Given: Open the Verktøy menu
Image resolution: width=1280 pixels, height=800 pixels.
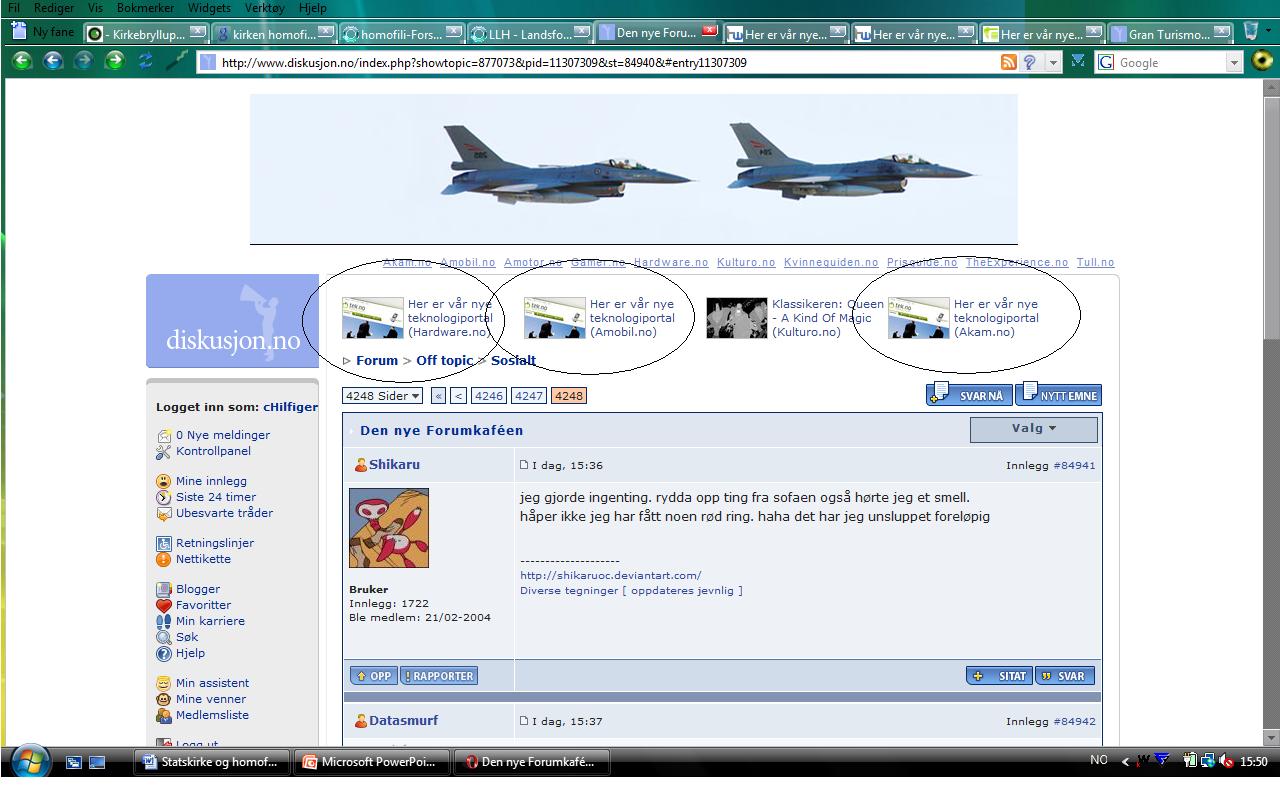Looking at the screenshot, I should [x=265, y=7].
